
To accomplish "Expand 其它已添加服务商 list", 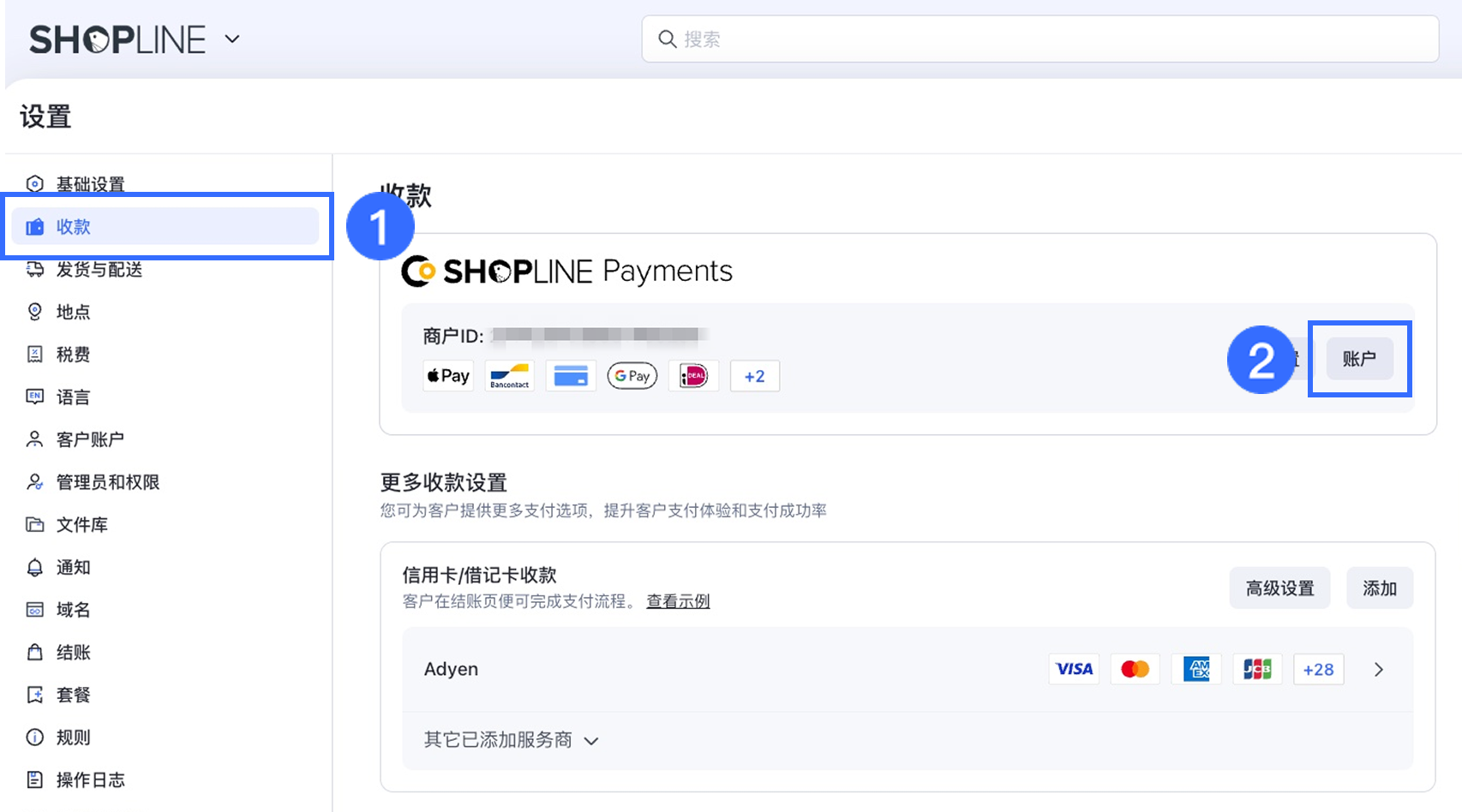I will coord(511,740).
